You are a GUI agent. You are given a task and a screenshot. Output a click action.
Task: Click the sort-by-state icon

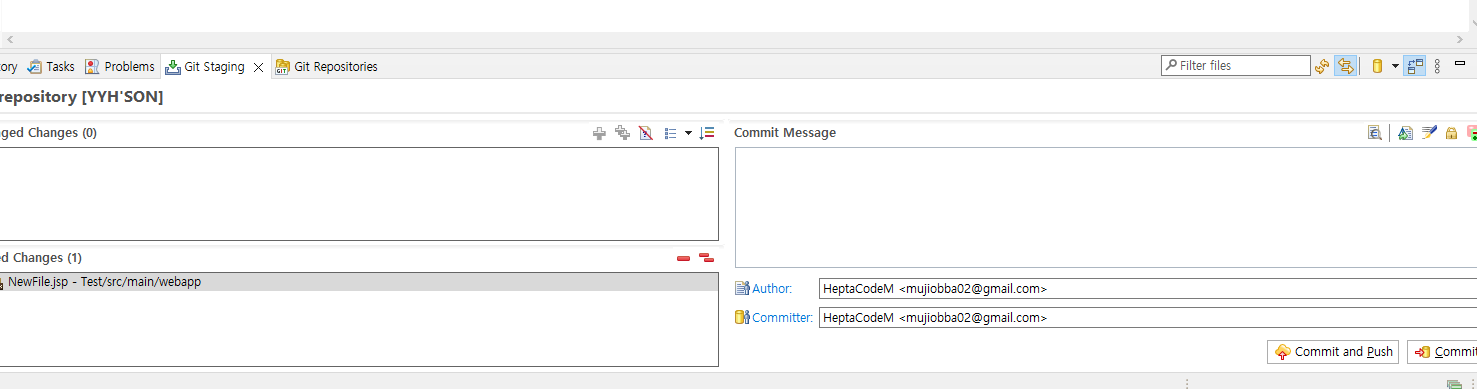coord(707,133)
